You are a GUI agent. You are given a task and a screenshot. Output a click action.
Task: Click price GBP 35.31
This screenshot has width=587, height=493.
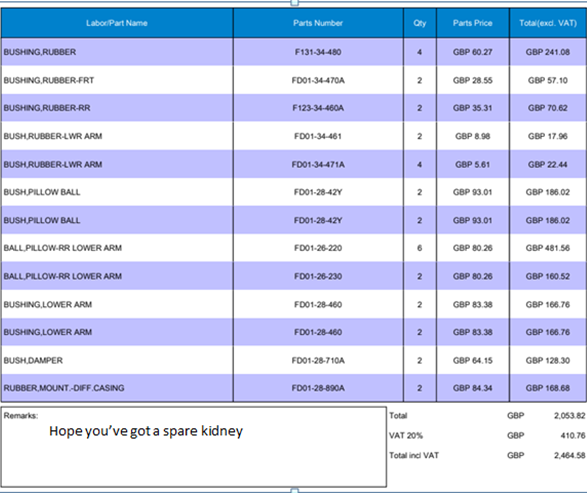(472, 108)
